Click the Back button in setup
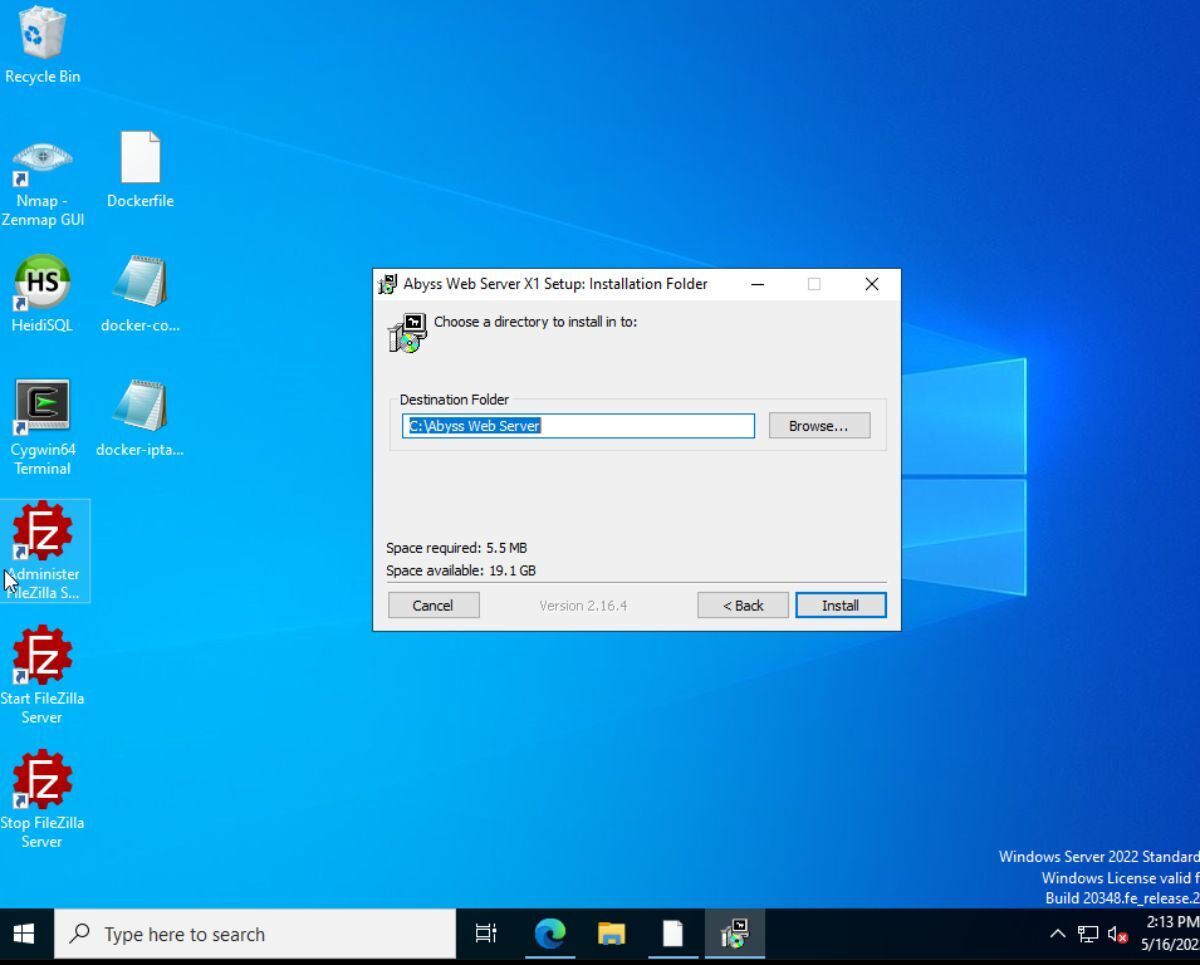The width and height of the screenshot is (1200, 965). [742, 605]
